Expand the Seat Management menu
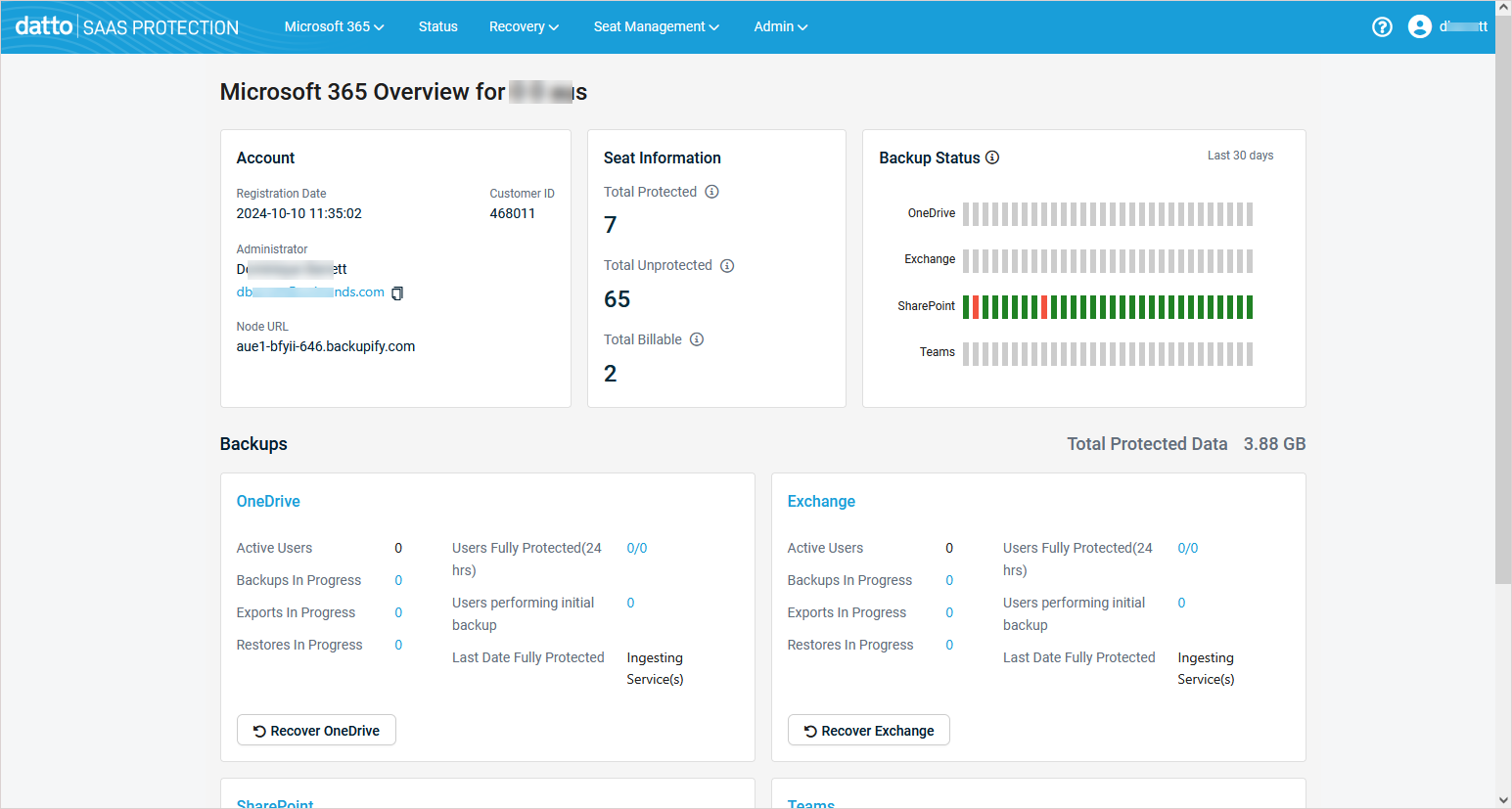The height and width of the screenshot is (809, 1512). (656, 27)
